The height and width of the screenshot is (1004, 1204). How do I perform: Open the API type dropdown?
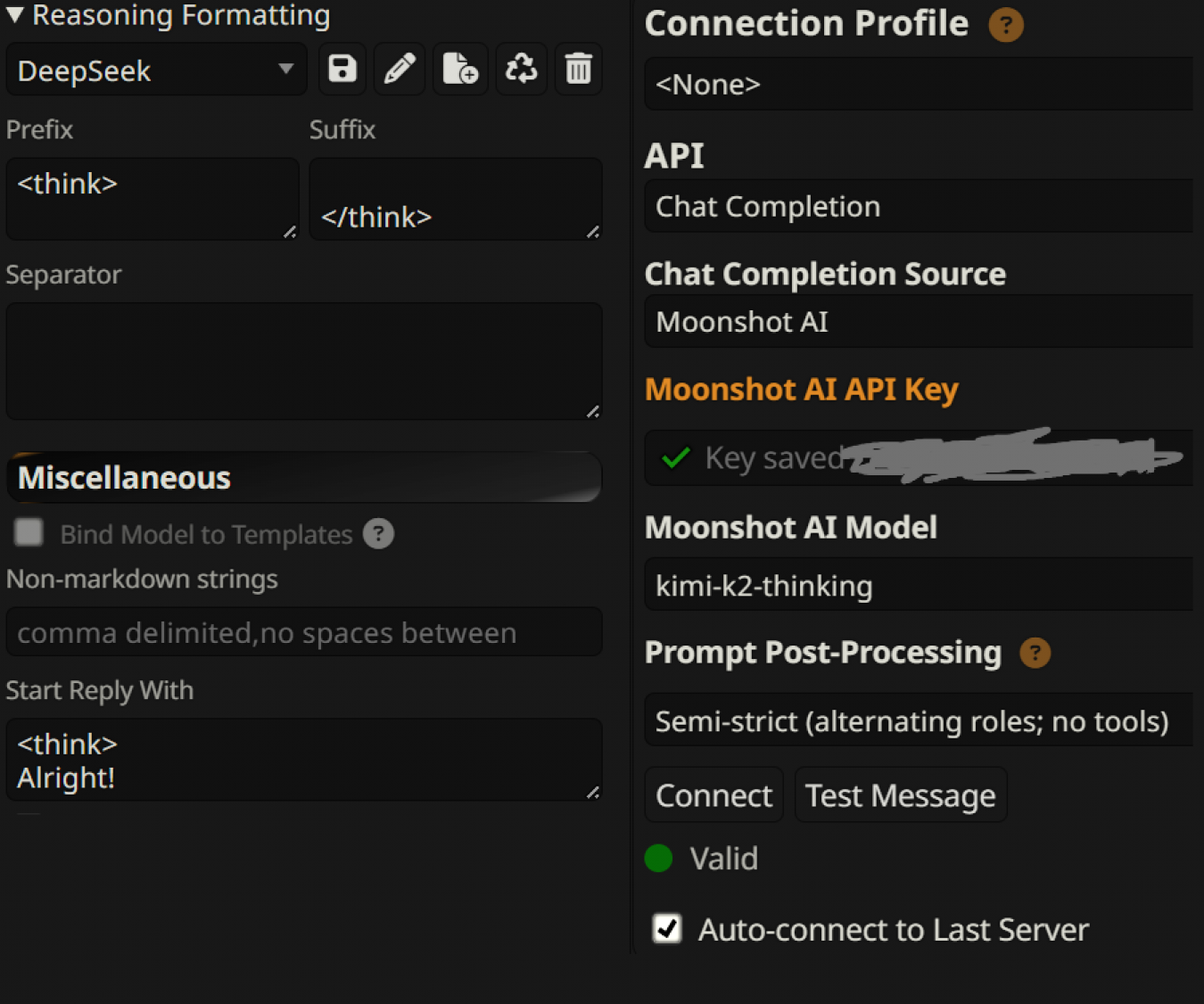(x=919, y=206)
